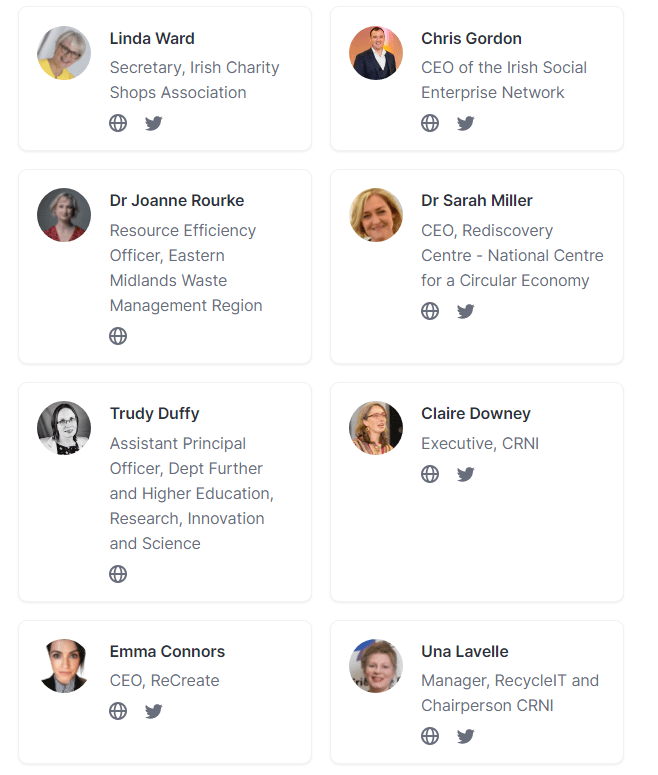Open Claire Downey's website globe icon
658x775 pixels.
coord(430,474)
